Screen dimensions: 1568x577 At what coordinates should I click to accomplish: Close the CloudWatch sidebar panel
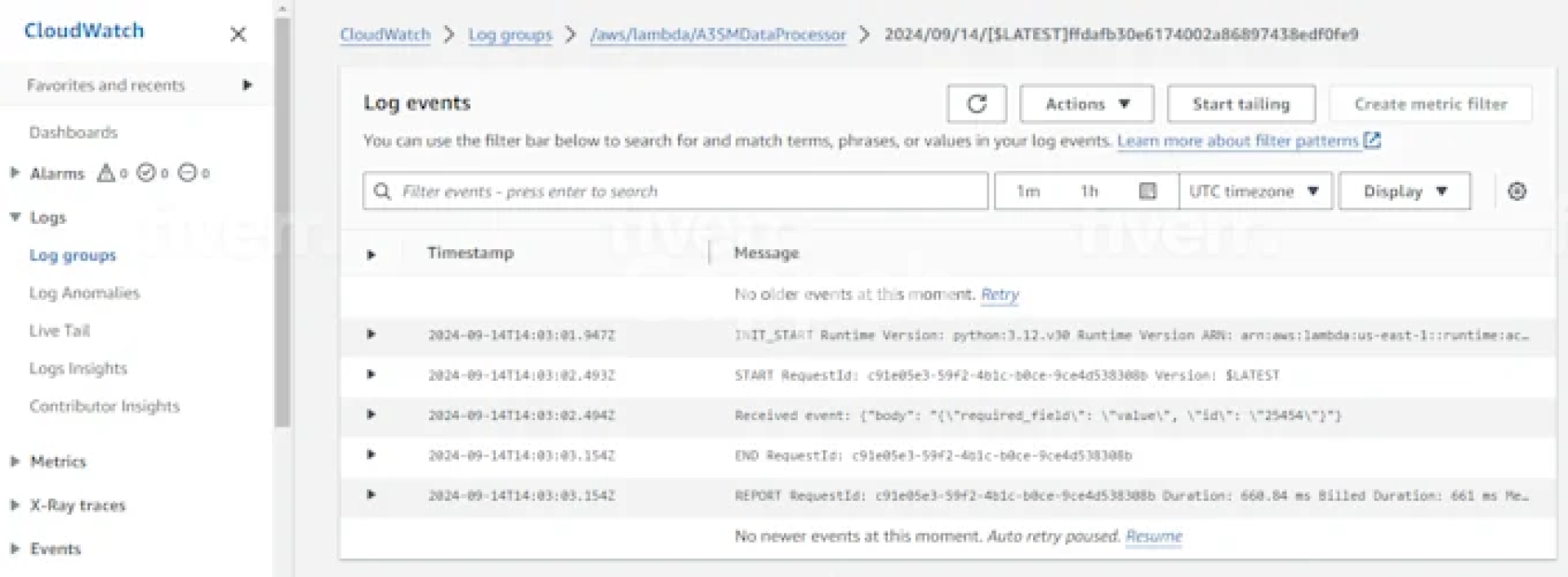point(238,34)
